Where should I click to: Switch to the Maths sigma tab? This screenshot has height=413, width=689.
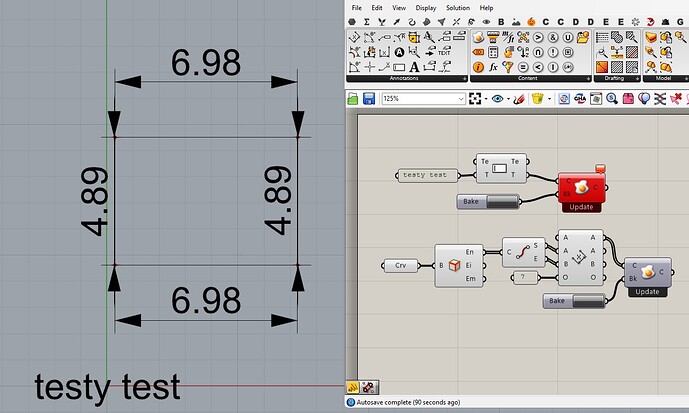pyautogui.click(x=367, y=22)
